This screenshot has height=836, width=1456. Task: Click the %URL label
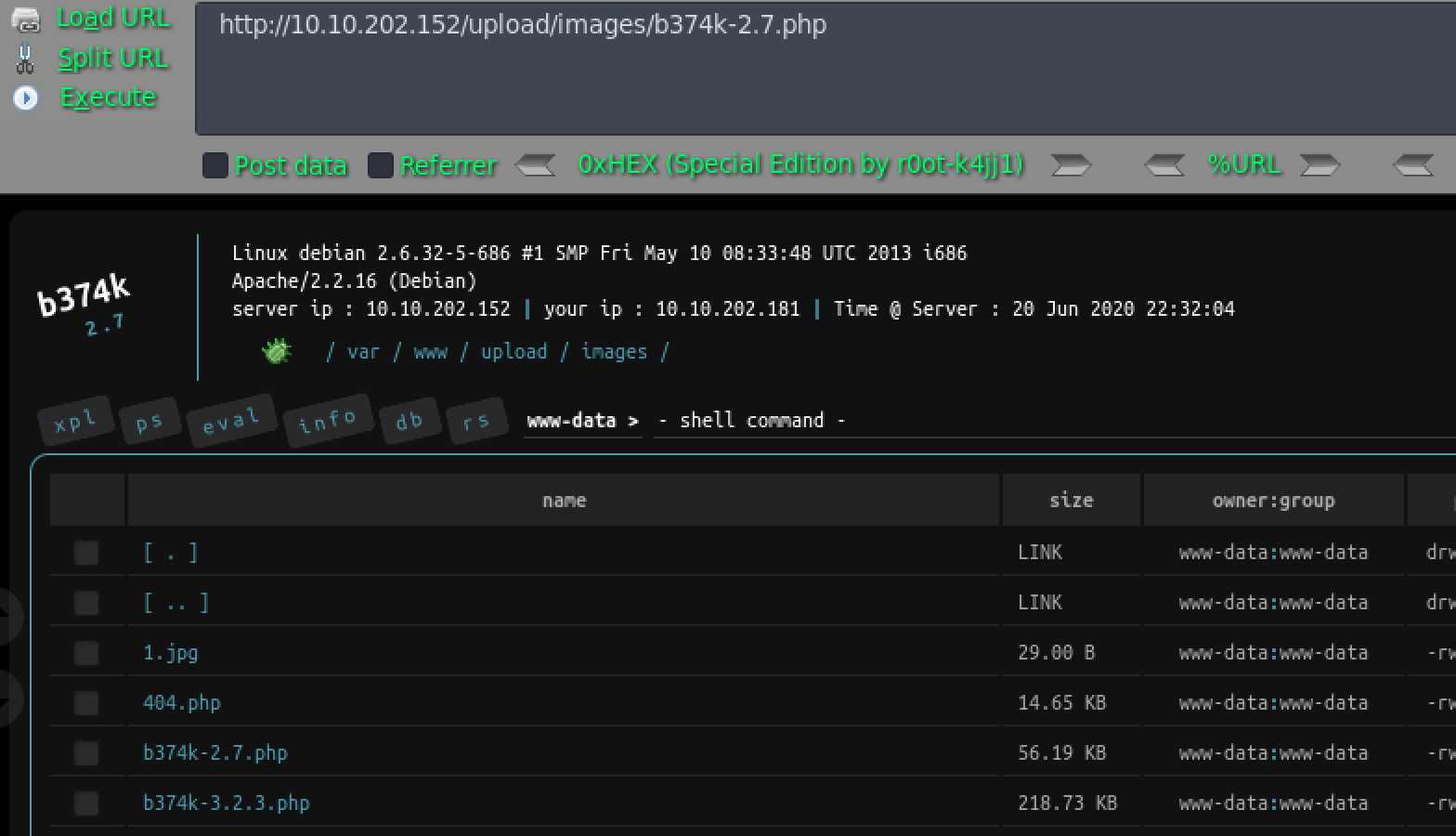tap(1243, 164)
